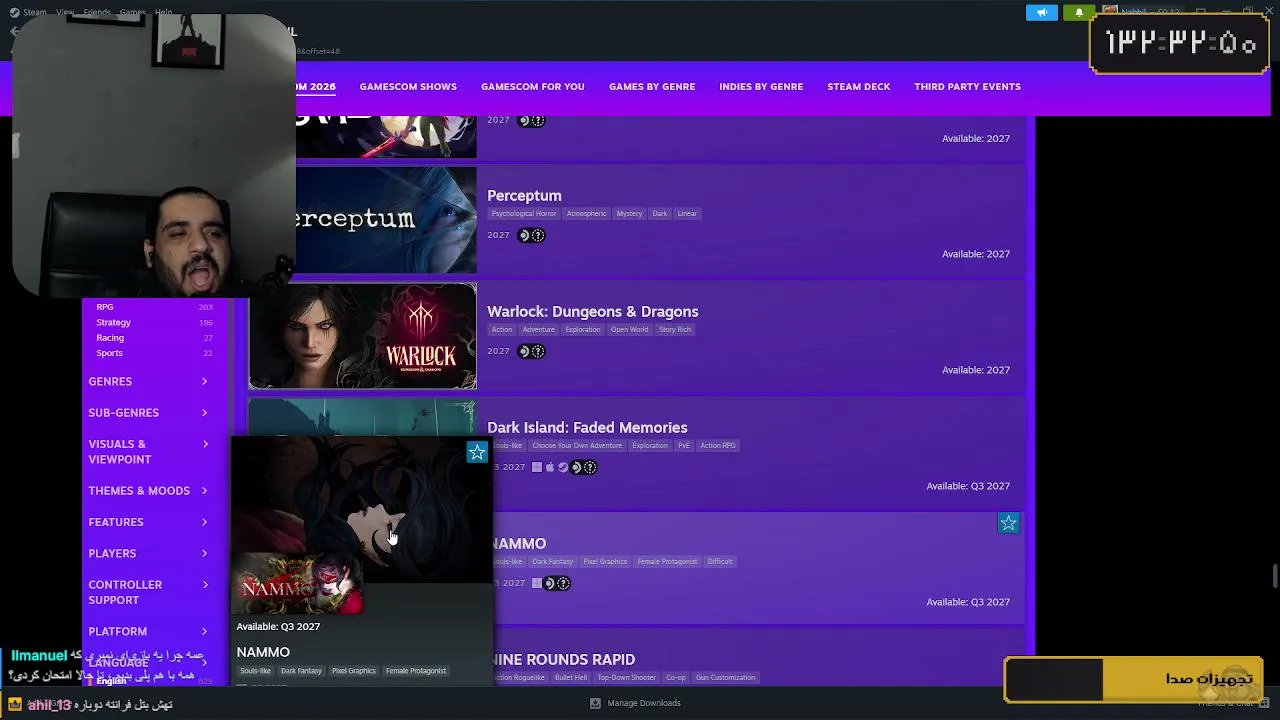Image resolution: width=1280 pixels, height=720 pixels.
Task: Click the wishlist star on NAMMO hover card
Action: (x=477, y=453)
